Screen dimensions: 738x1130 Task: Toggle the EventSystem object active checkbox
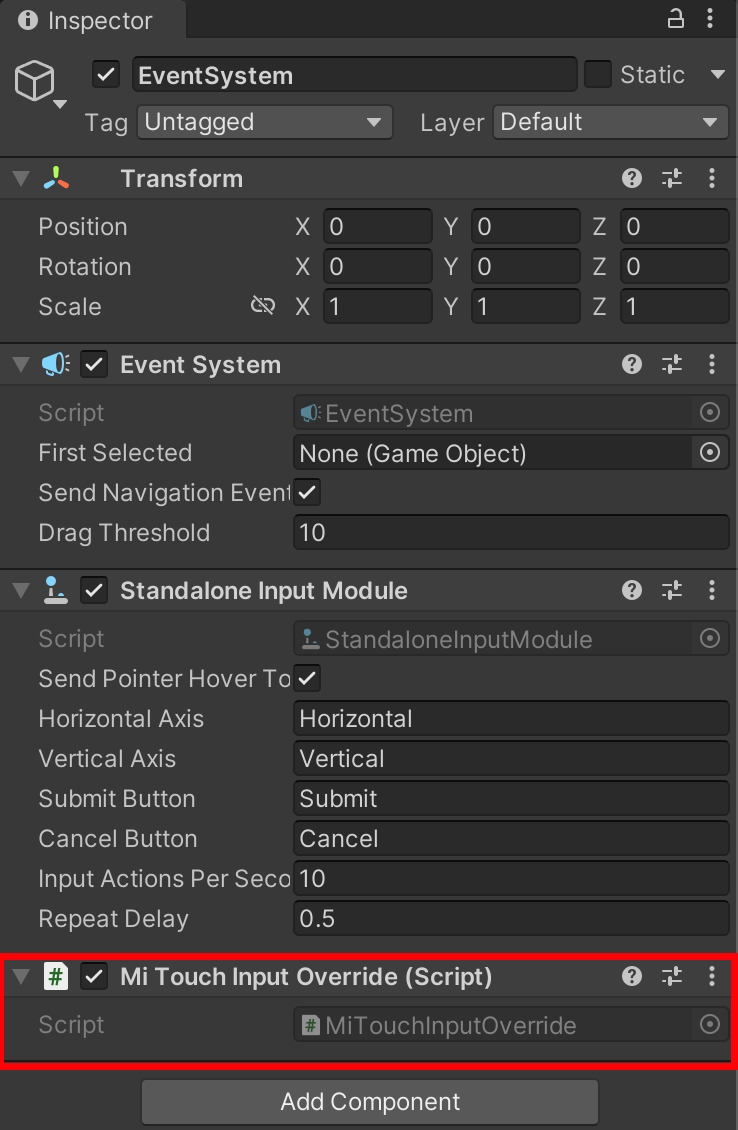click(105, 75)
